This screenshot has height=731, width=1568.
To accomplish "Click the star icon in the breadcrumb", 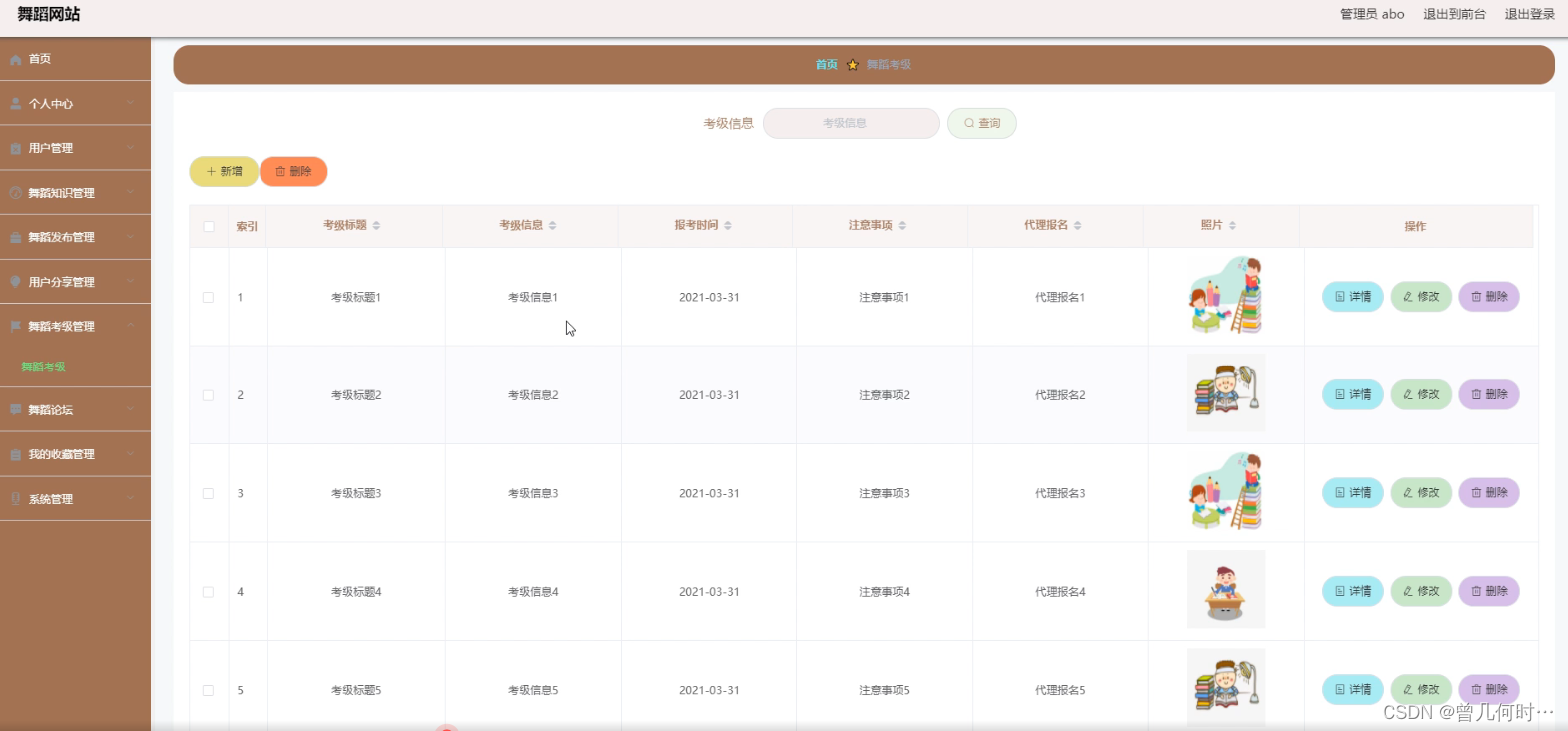I will (x=852, y=65).
